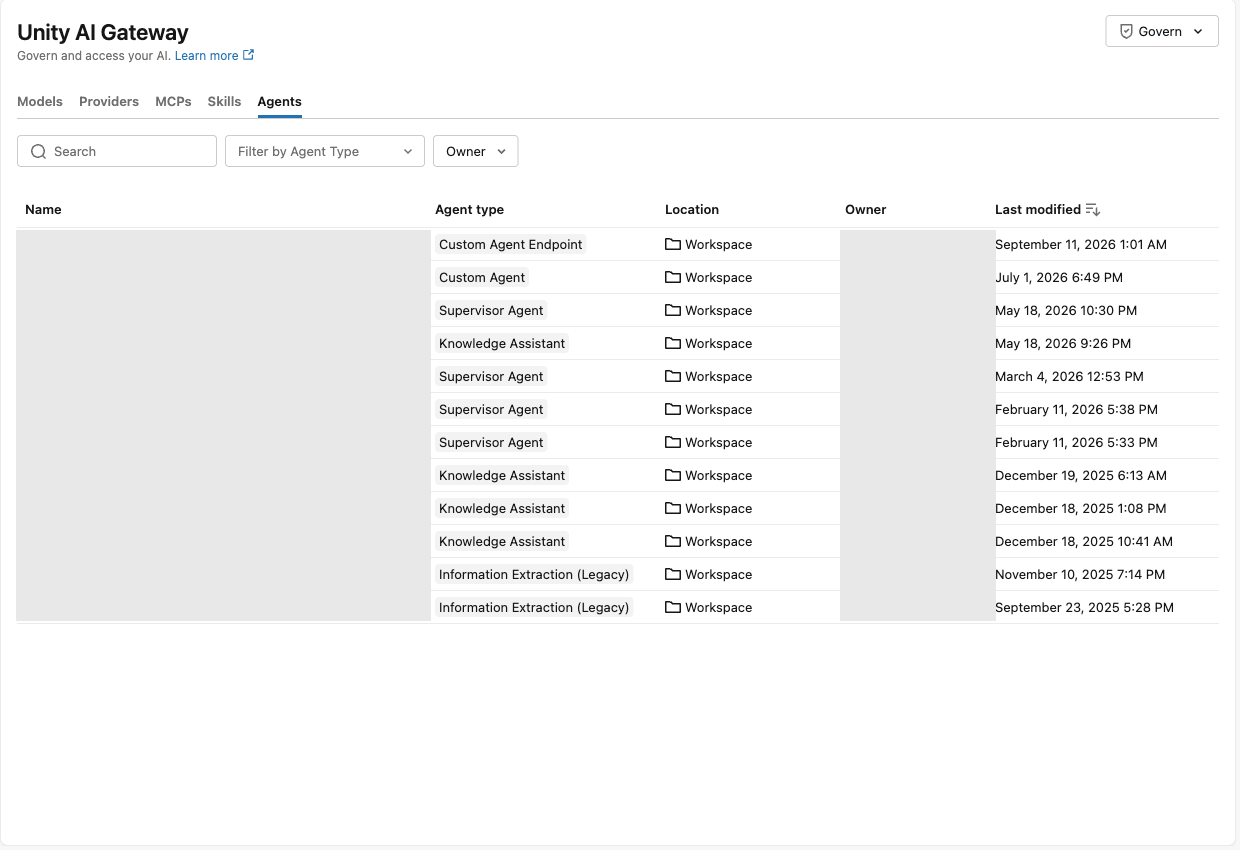Click the September 23, 2025 5:28 PM date
1240x850 pixels.
(x=1084, y=607)
